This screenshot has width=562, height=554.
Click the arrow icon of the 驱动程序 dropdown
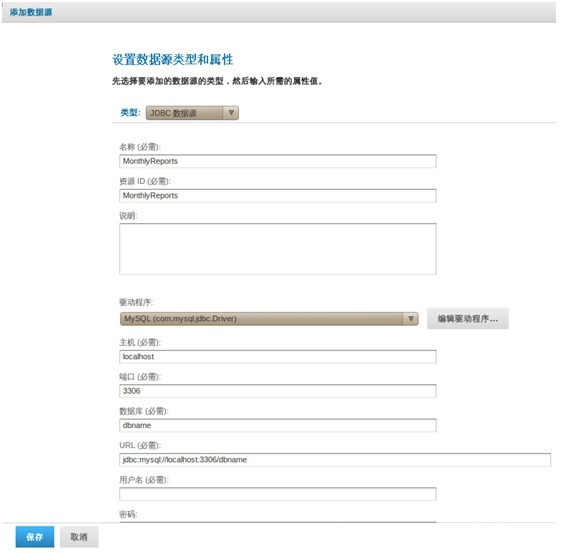pos(411,319)
